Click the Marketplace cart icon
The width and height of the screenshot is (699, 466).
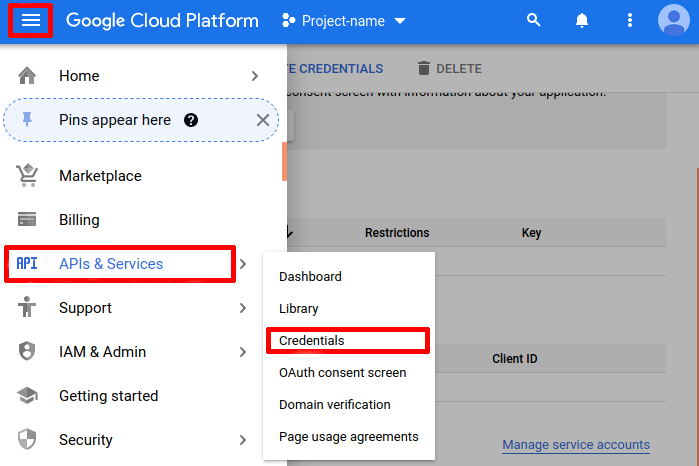click(27, 176)
